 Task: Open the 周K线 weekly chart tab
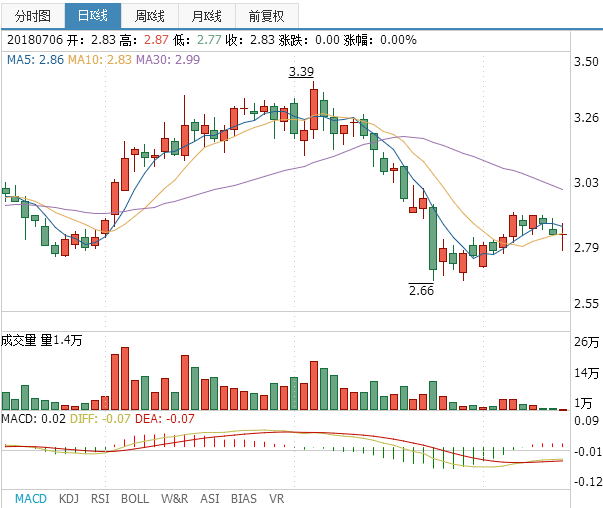150,16
